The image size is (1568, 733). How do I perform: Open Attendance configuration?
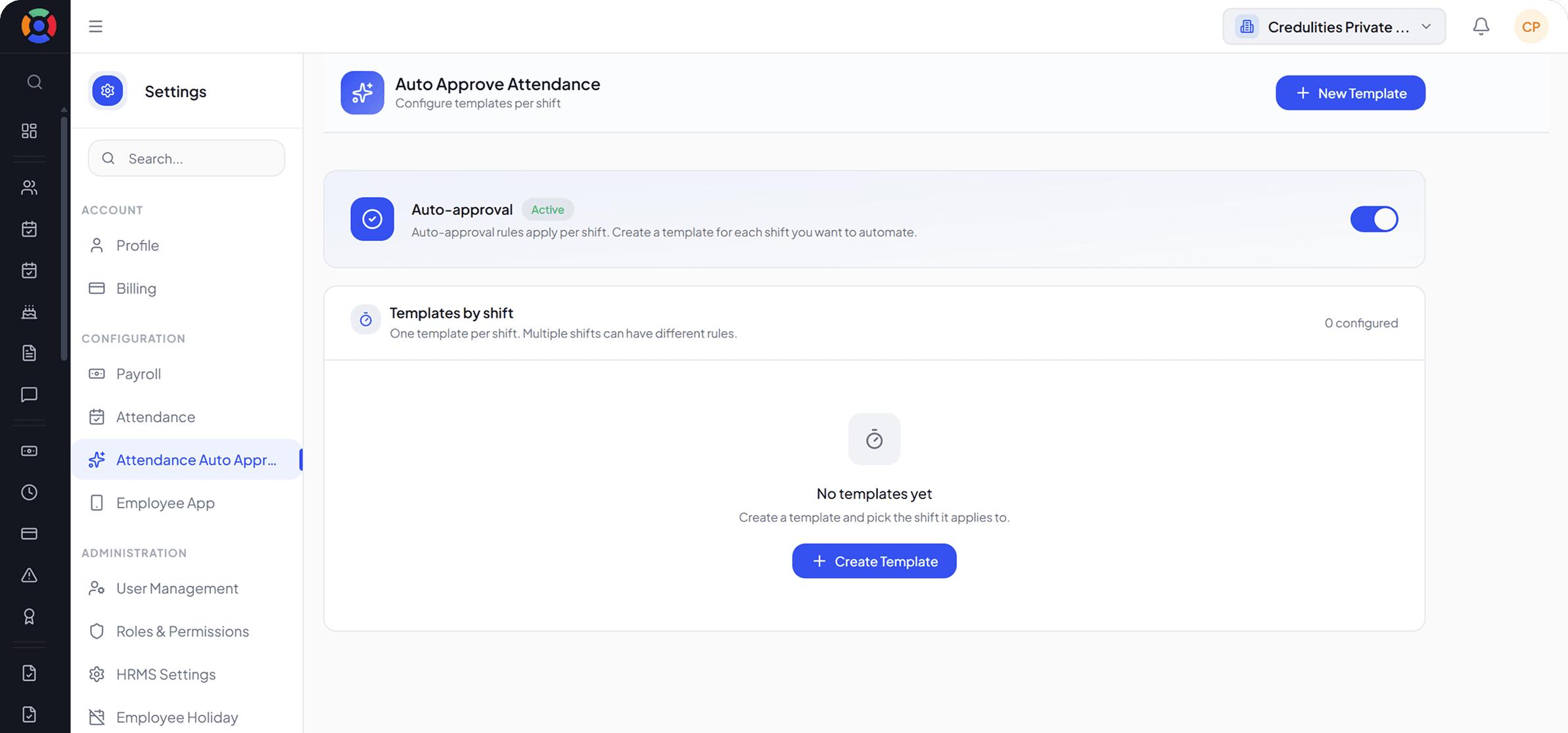tap(187, 417)
